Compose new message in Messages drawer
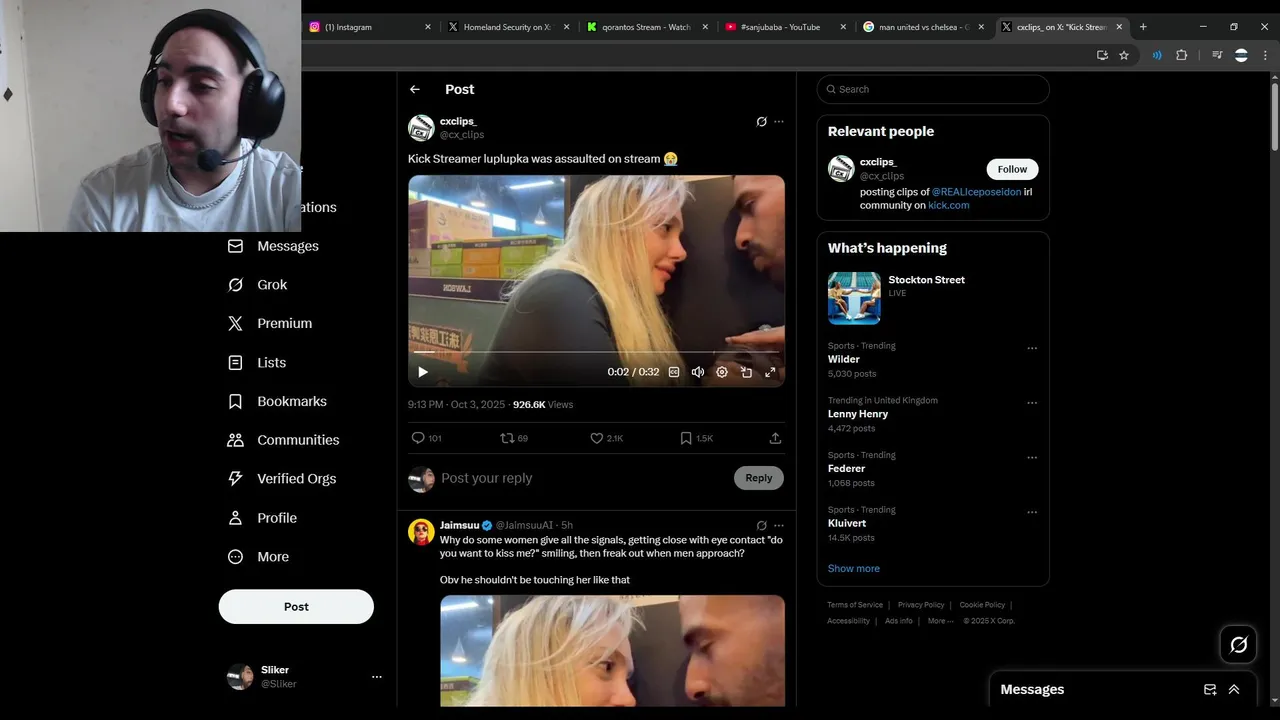 tap(1210, 689)
